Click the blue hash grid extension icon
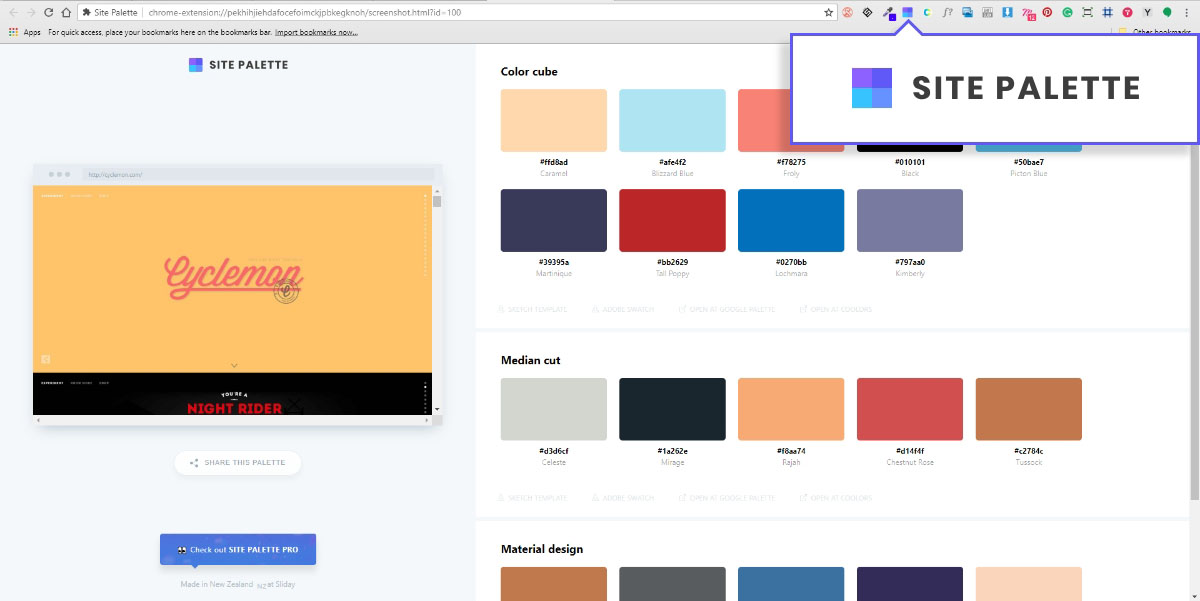The width and height of the screenshot is (1200, 601). [1108, 13]
